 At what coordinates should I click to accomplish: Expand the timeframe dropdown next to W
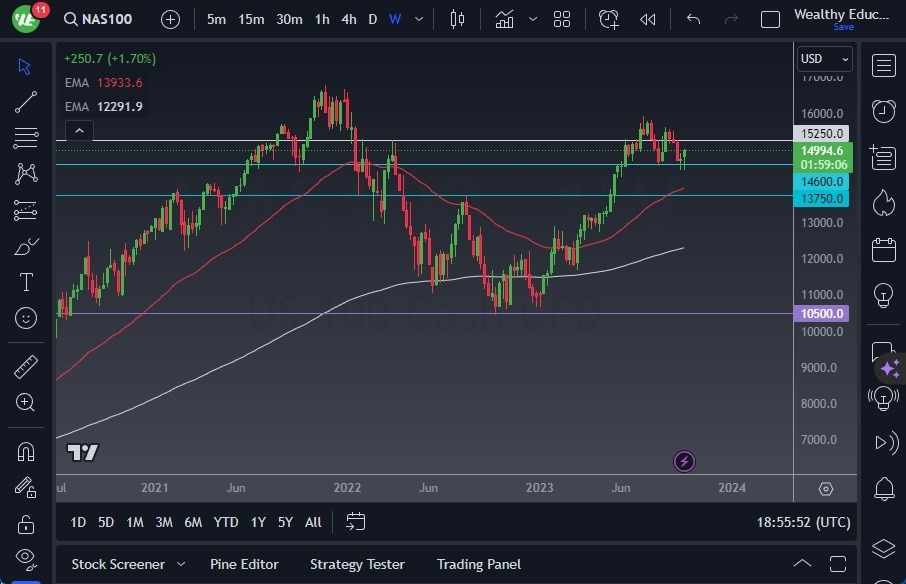[418, 19]
